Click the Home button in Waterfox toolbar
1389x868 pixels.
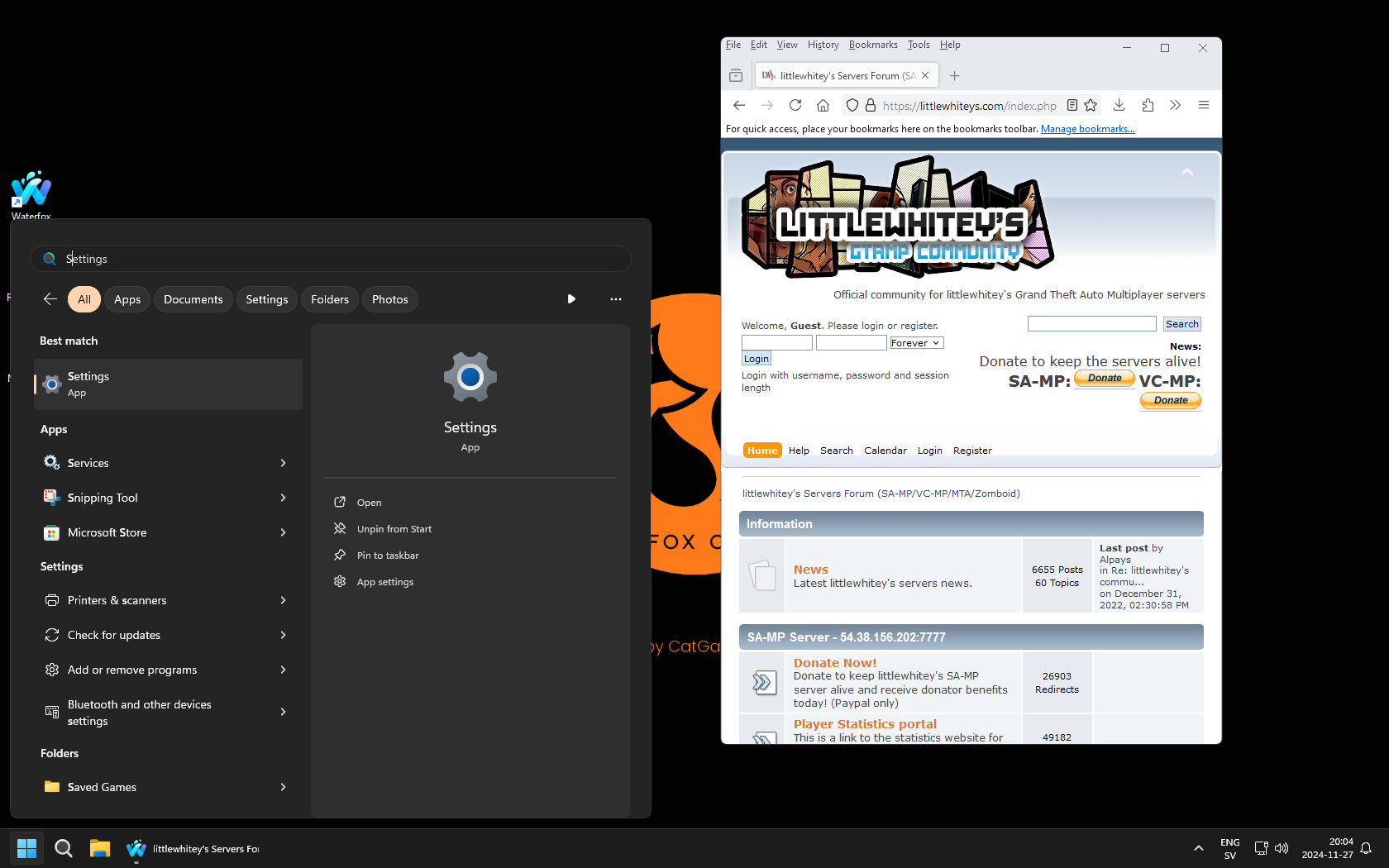pyautogui.click(x=823, y=105)
